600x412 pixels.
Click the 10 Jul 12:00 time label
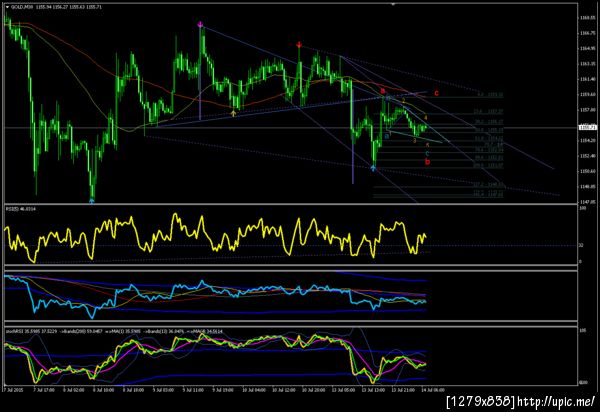click(284, 390)
